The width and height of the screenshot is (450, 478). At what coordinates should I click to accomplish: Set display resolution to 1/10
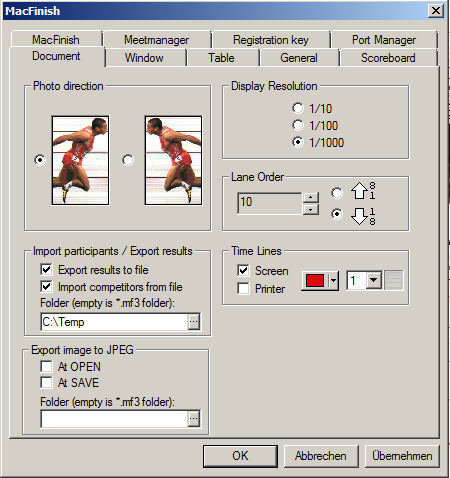click(298, 108)
